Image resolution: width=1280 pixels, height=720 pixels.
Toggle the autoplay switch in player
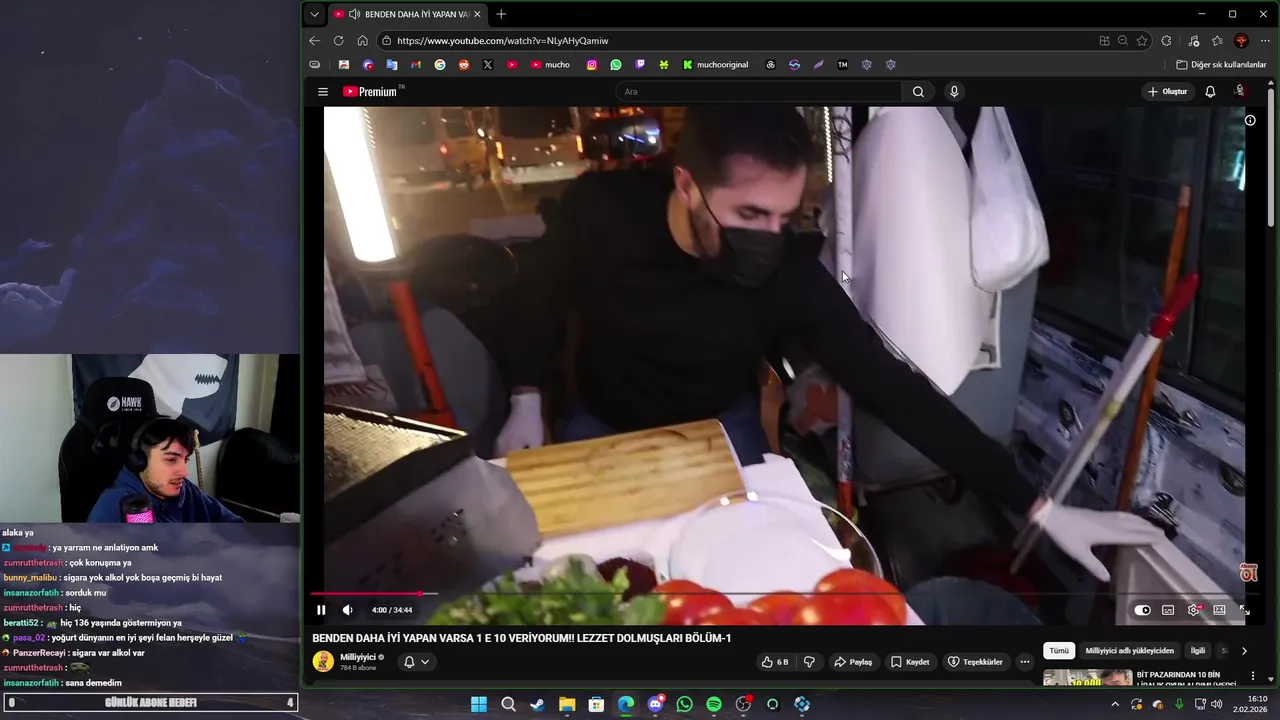tap(1142, 610)
